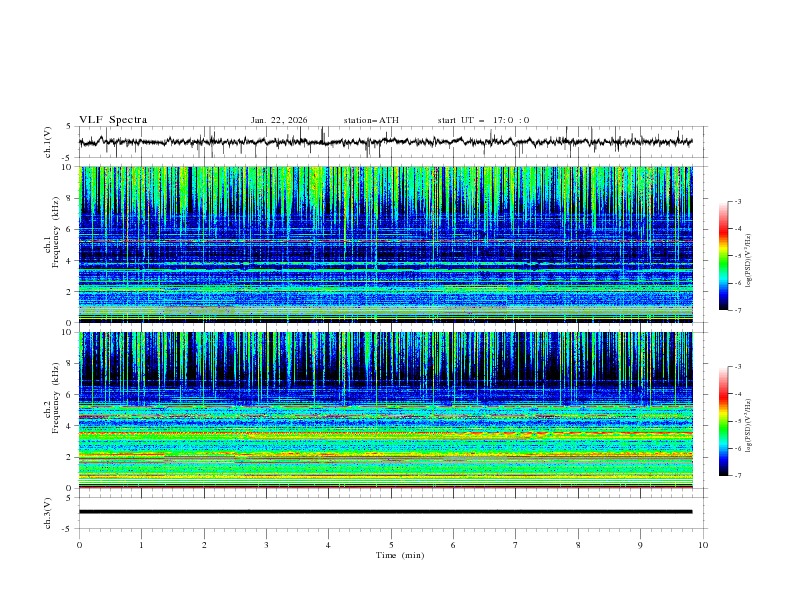This screenshot has height=612, width=792.
Task: Click the VLF Spectra title text
Action: click(x=113, y=120)
